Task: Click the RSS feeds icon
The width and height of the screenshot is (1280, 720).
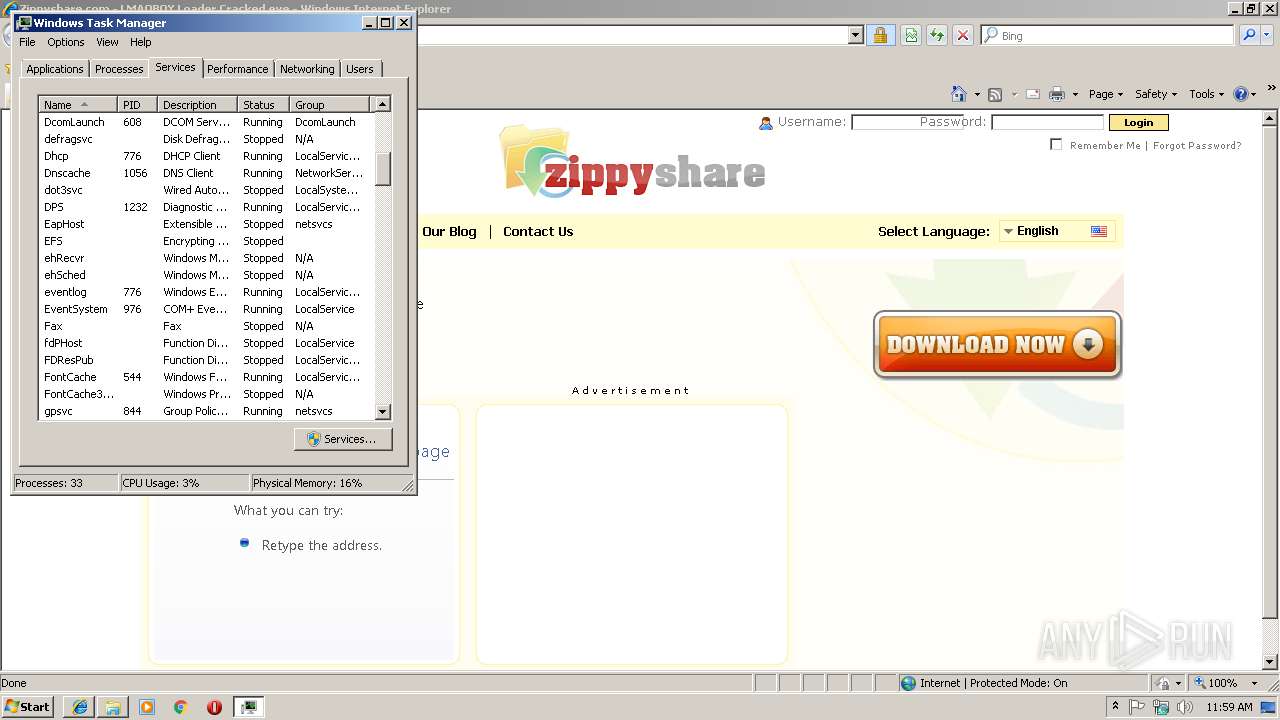Action: tap(995, 94)
